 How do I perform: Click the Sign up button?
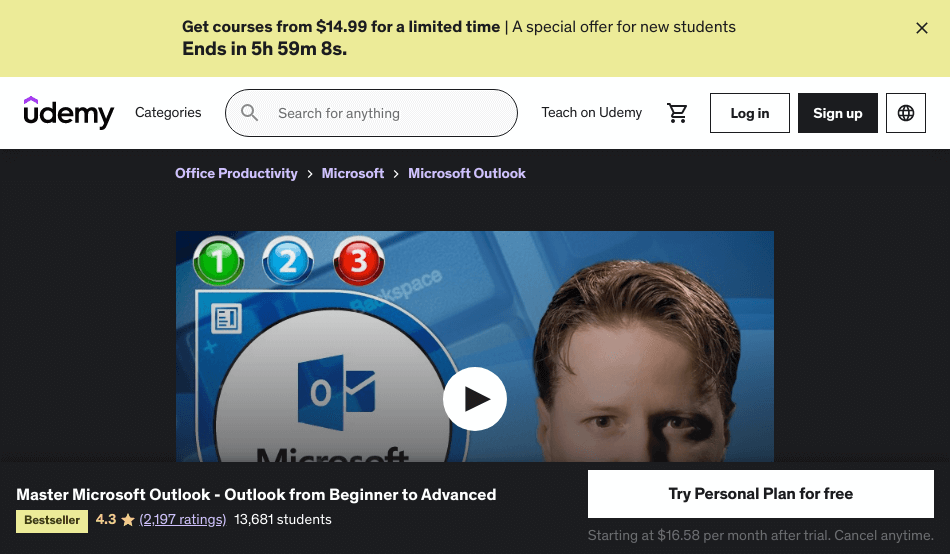pyautogui.click(x=837, y=113)
